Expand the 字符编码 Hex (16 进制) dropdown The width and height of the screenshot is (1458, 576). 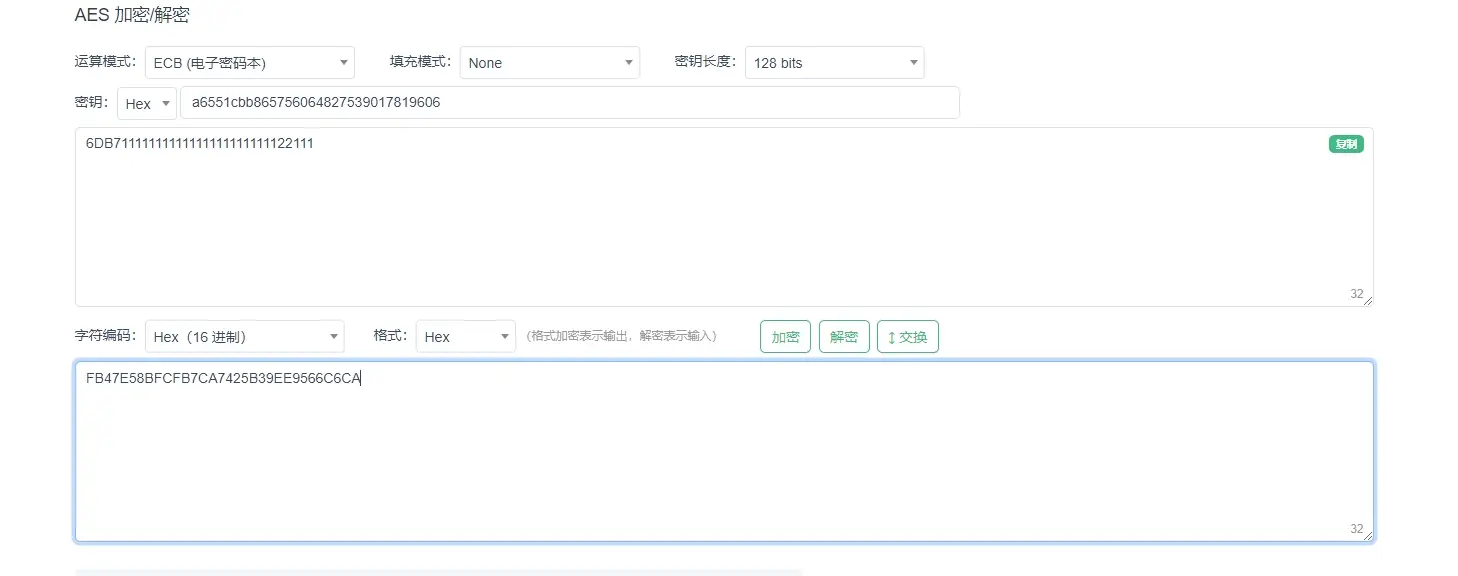click(x=244, y=337)
